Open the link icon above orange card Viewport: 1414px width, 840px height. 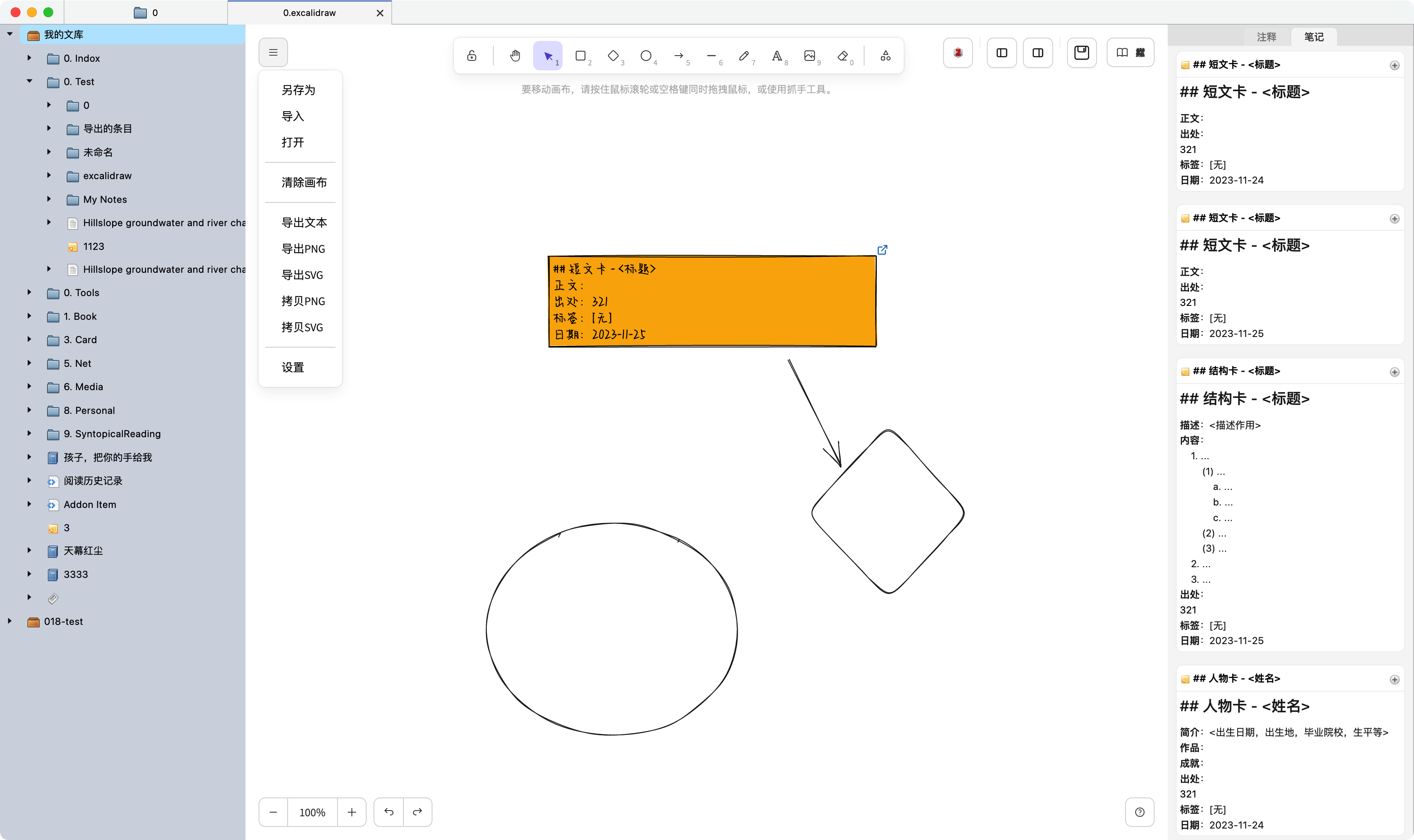882,249
